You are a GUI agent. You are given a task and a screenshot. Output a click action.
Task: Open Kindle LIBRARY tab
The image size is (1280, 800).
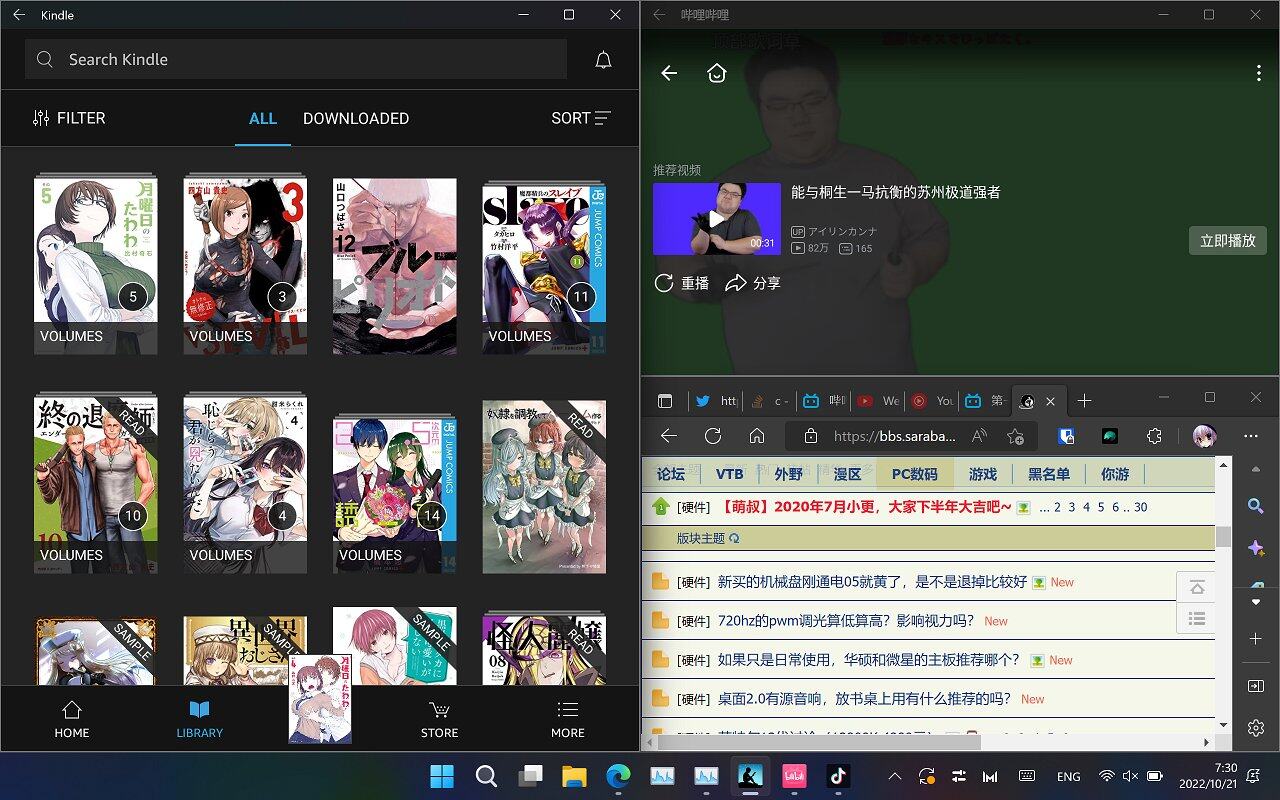click(x=200, y=719)
